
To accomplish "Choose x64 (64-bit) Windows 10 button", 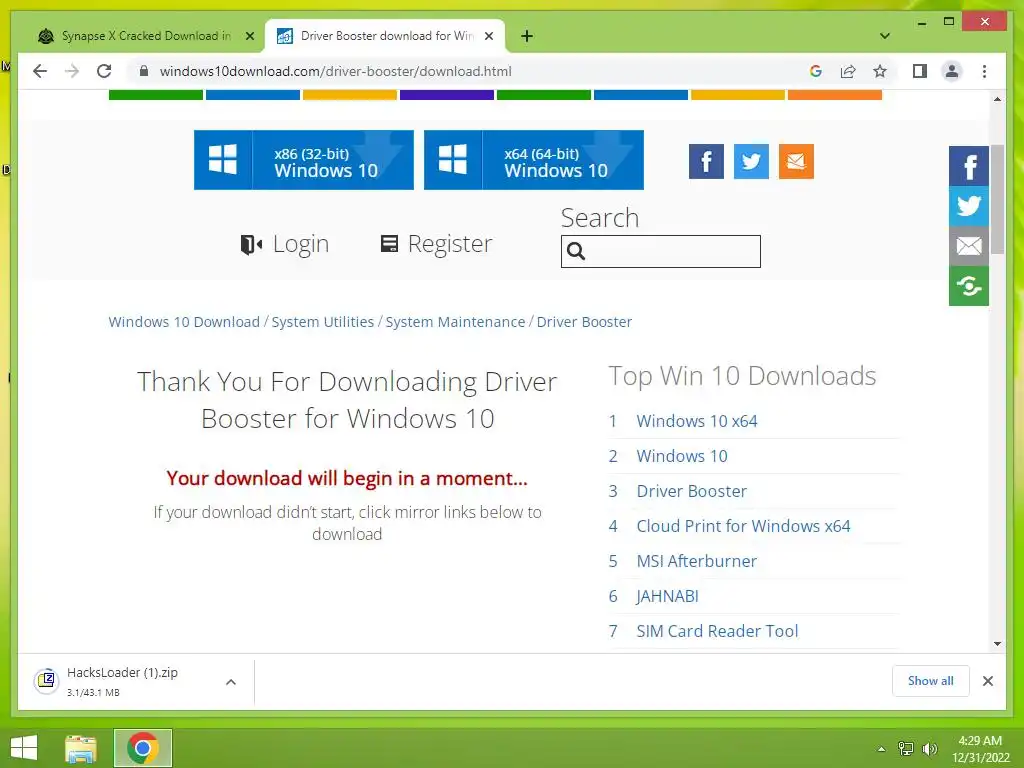I will (x=534, y=160).
